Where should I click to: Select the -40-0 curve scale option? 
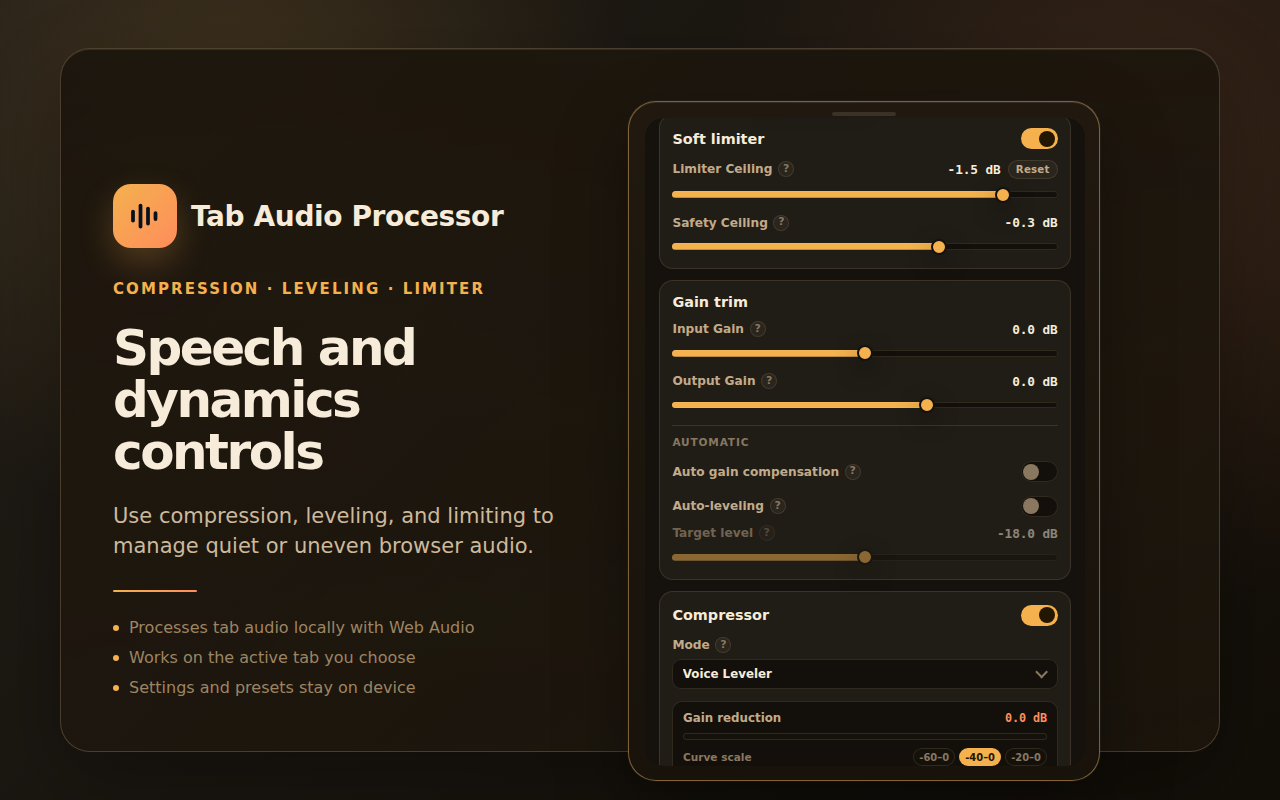(980, 757)
